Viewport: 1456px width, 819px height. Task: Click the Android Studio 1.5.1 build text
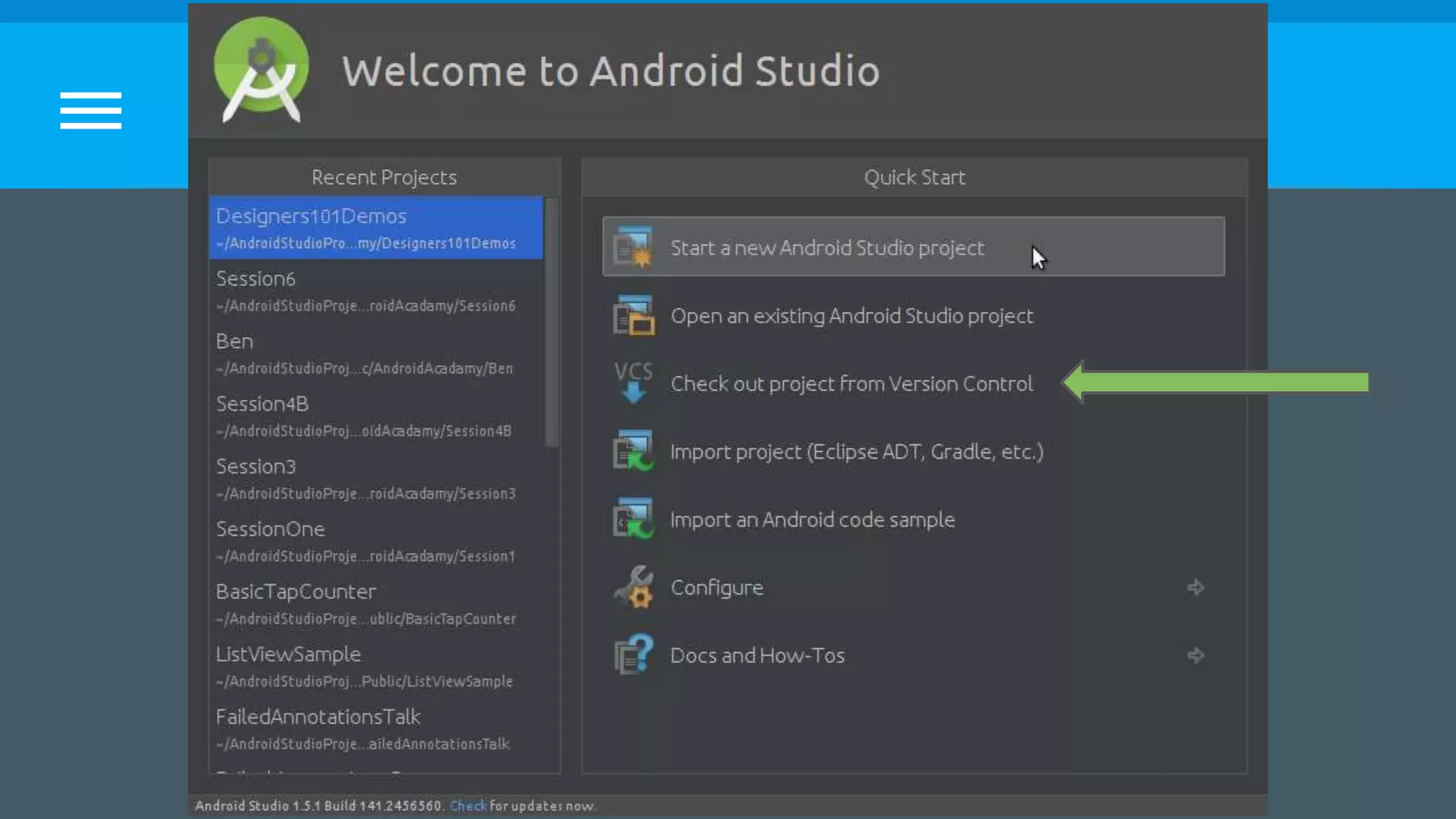tap(319, 805)
